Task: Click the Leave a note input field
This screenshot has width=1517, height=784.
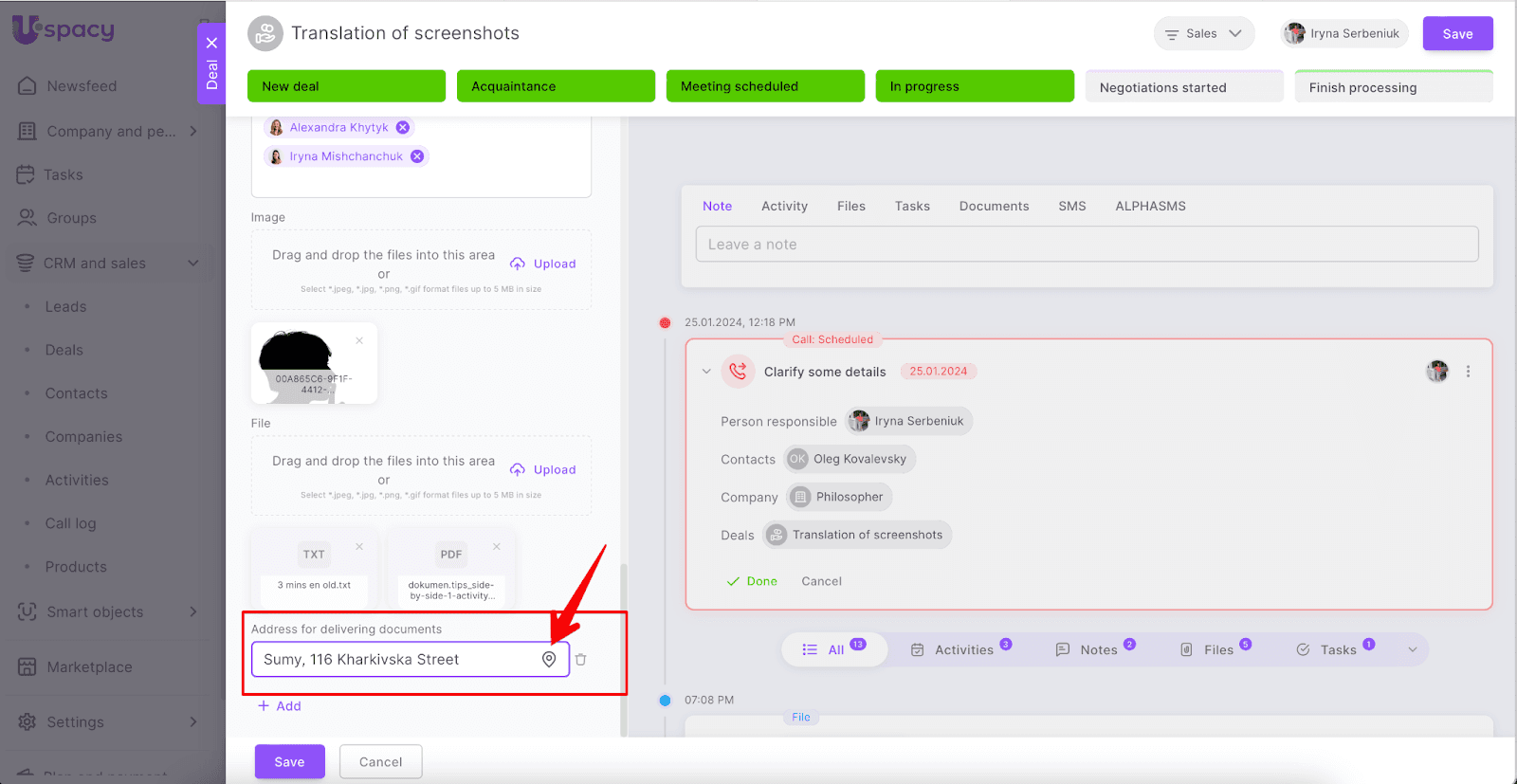Action: point(1087,245)
